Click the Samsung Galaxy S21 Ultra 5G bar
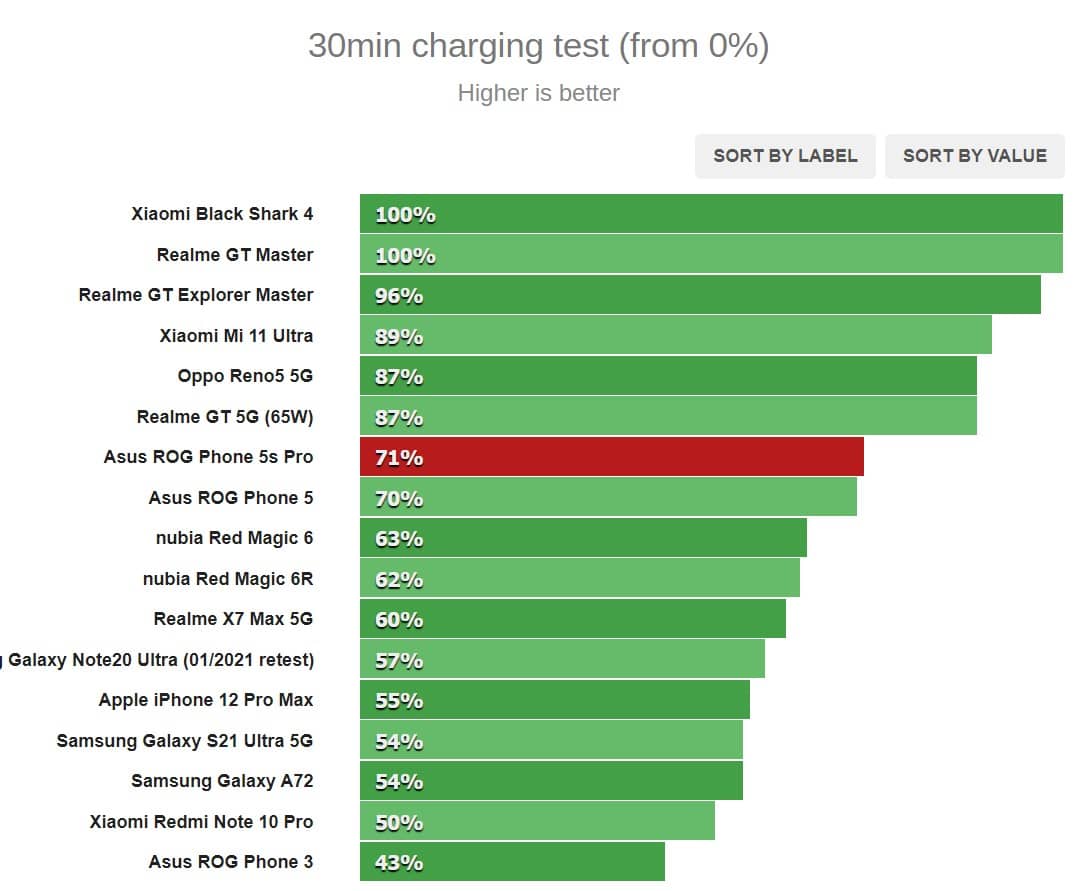Viewport: 1078px width, 891px height. click(551, 741)
